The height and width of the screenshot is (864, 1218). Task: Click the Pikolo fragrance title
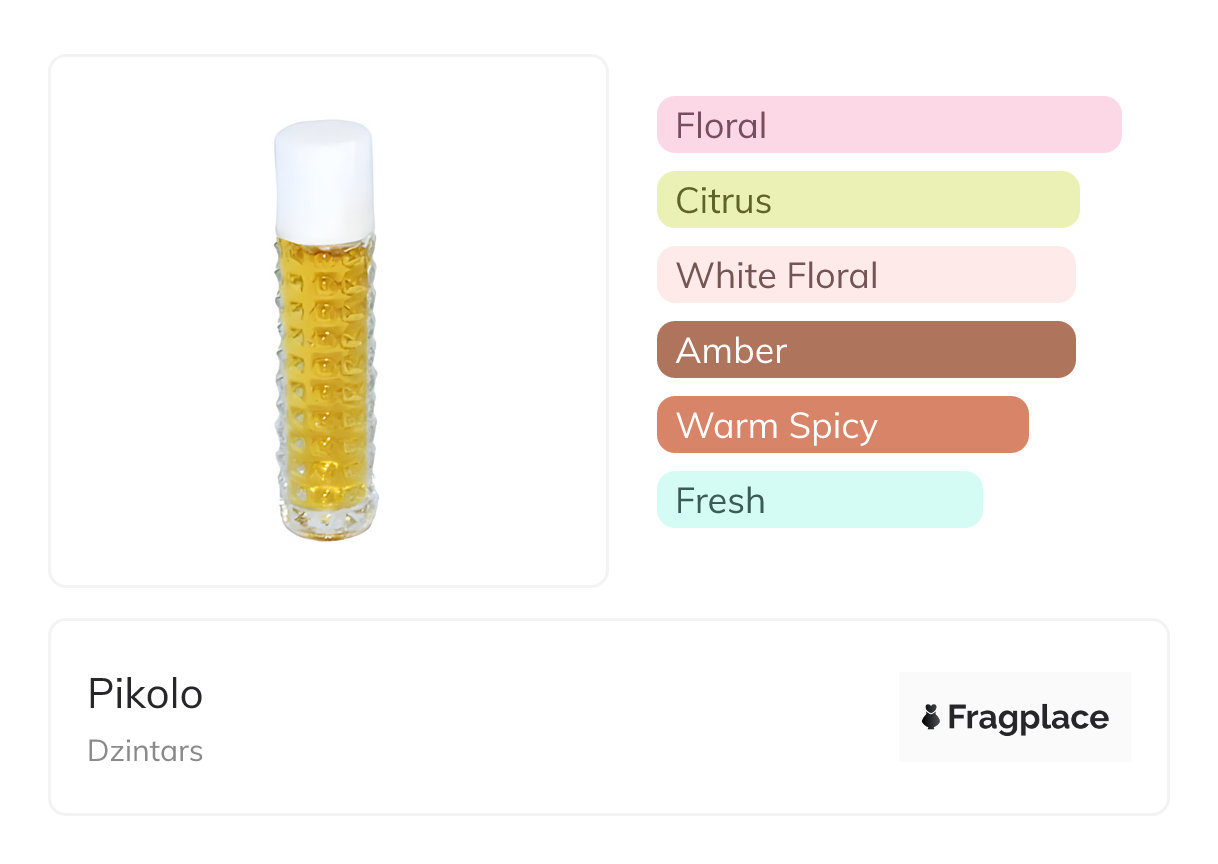pos(146,694)
